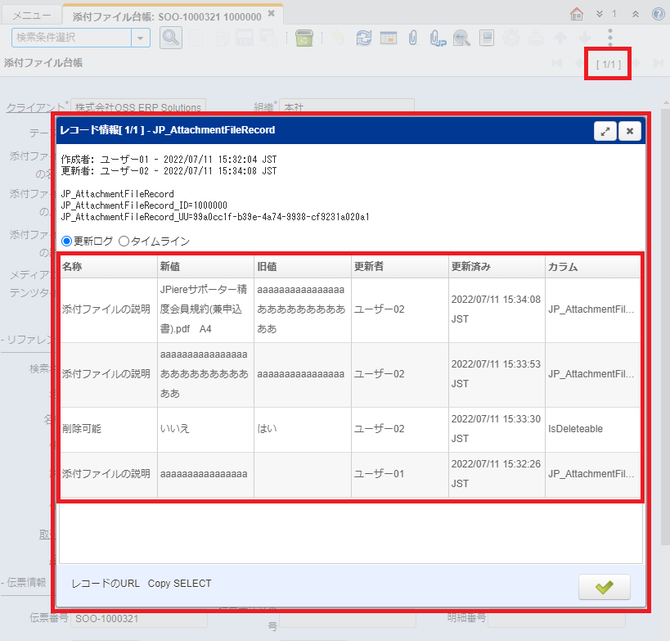Sort by the カラム column header
Image resolution: width=670 pixels, height=641 pixels.
tap(593, 267)
